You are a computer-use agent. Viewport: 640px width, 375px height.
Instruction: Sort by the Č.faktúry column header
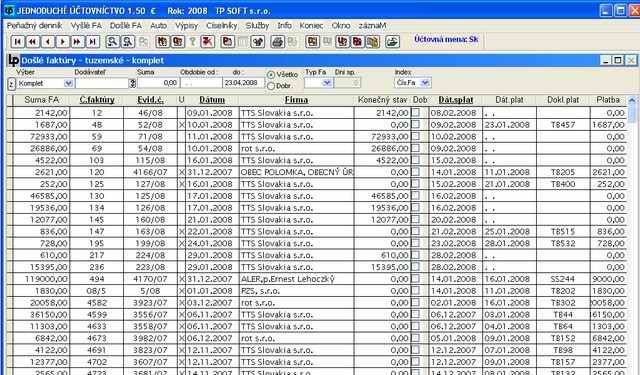click(x=97, y=100)
